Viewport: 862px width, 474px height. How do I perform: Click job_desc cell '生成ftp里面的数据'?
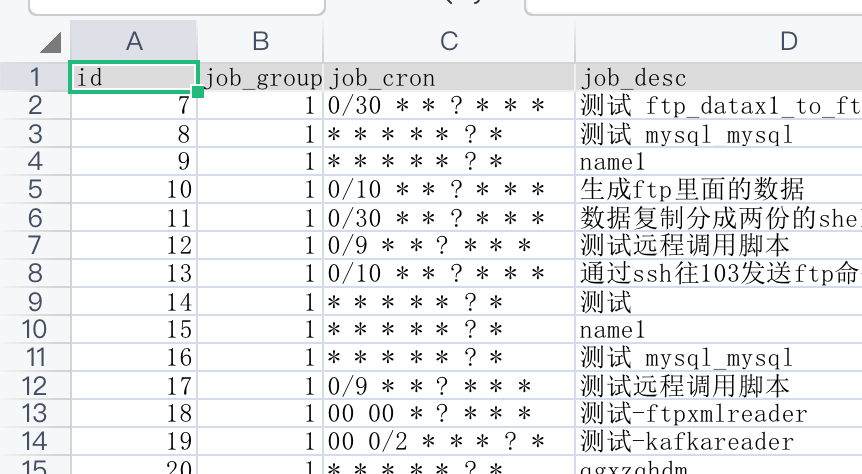click(719, 189)
